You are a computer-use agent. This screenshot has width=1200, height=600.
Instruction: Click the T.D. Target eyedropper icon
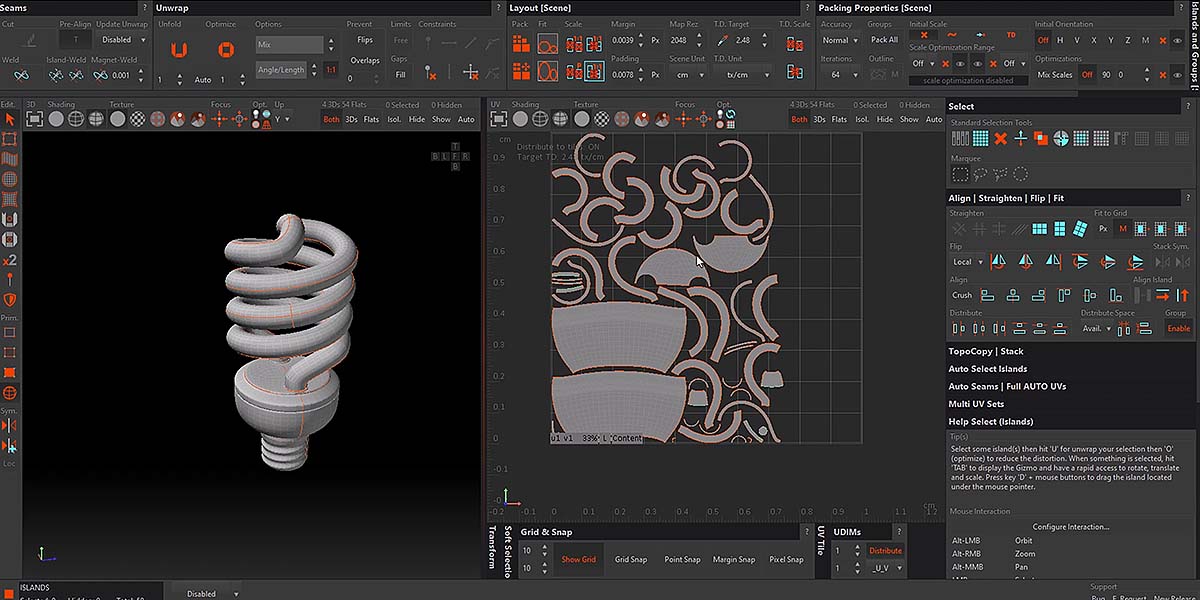coord(722,41)
